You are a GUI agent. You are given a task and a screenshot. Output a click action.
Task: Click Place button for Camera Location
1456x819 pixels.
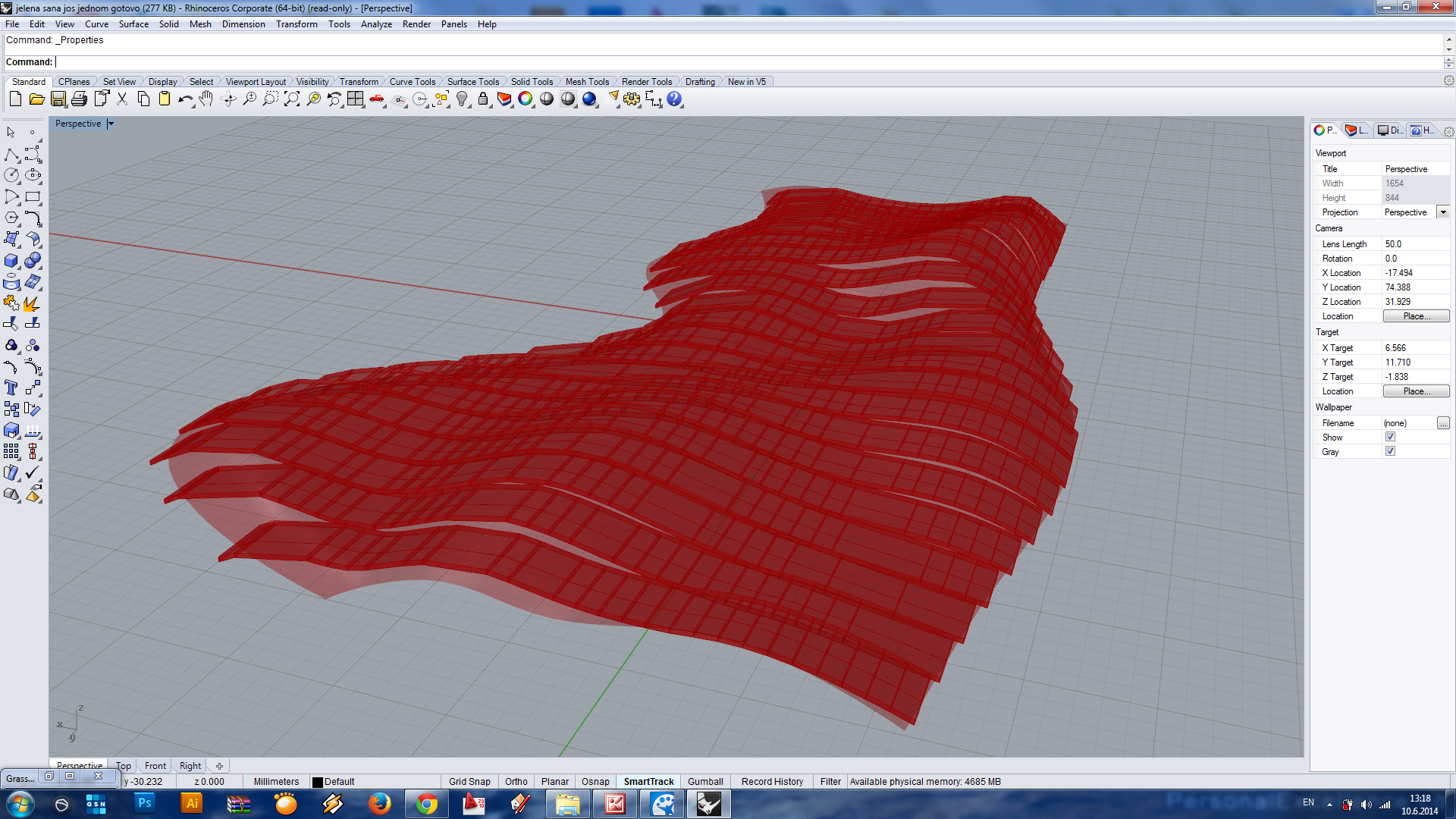pyautogui.click(x=1416, y=316)
